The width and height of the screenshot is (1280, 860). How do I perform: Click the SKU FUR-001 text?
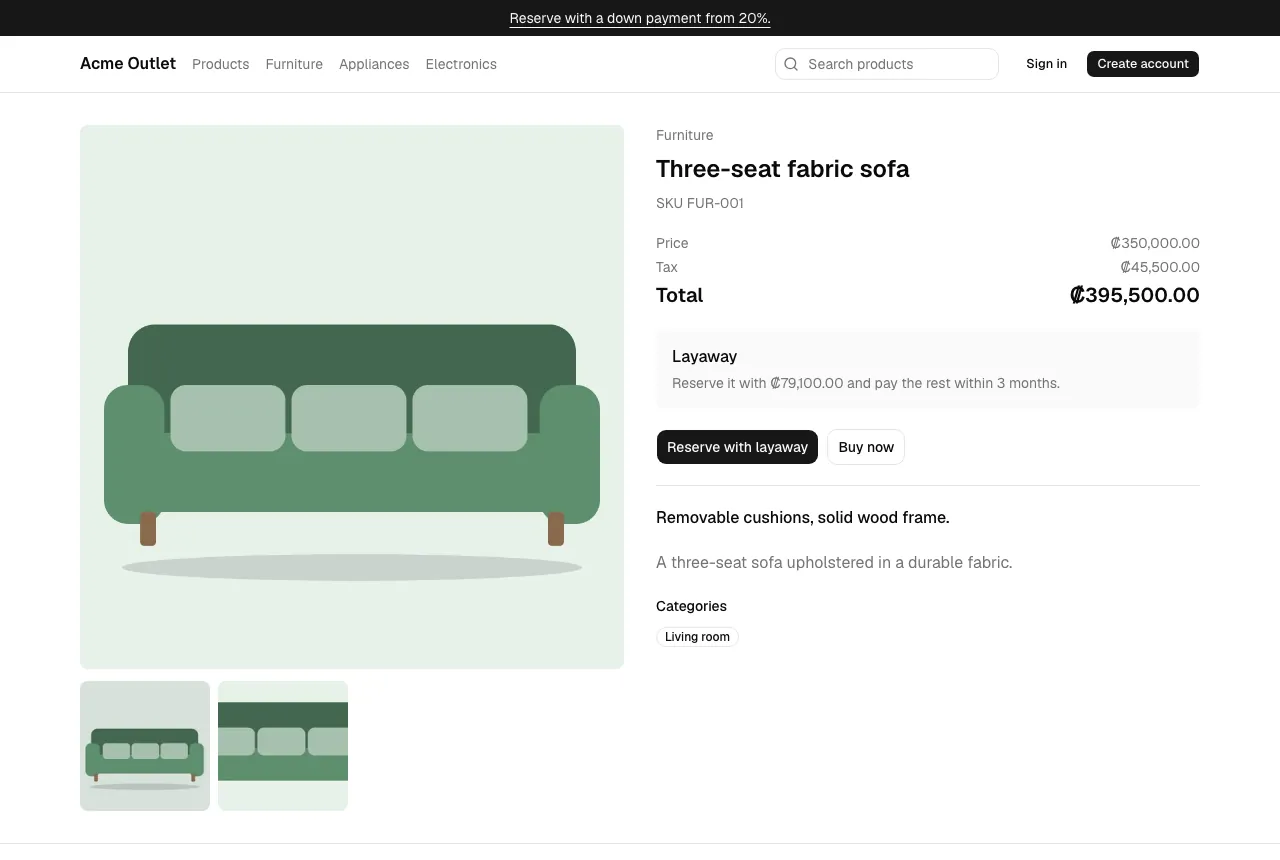(x=700, y=203)
